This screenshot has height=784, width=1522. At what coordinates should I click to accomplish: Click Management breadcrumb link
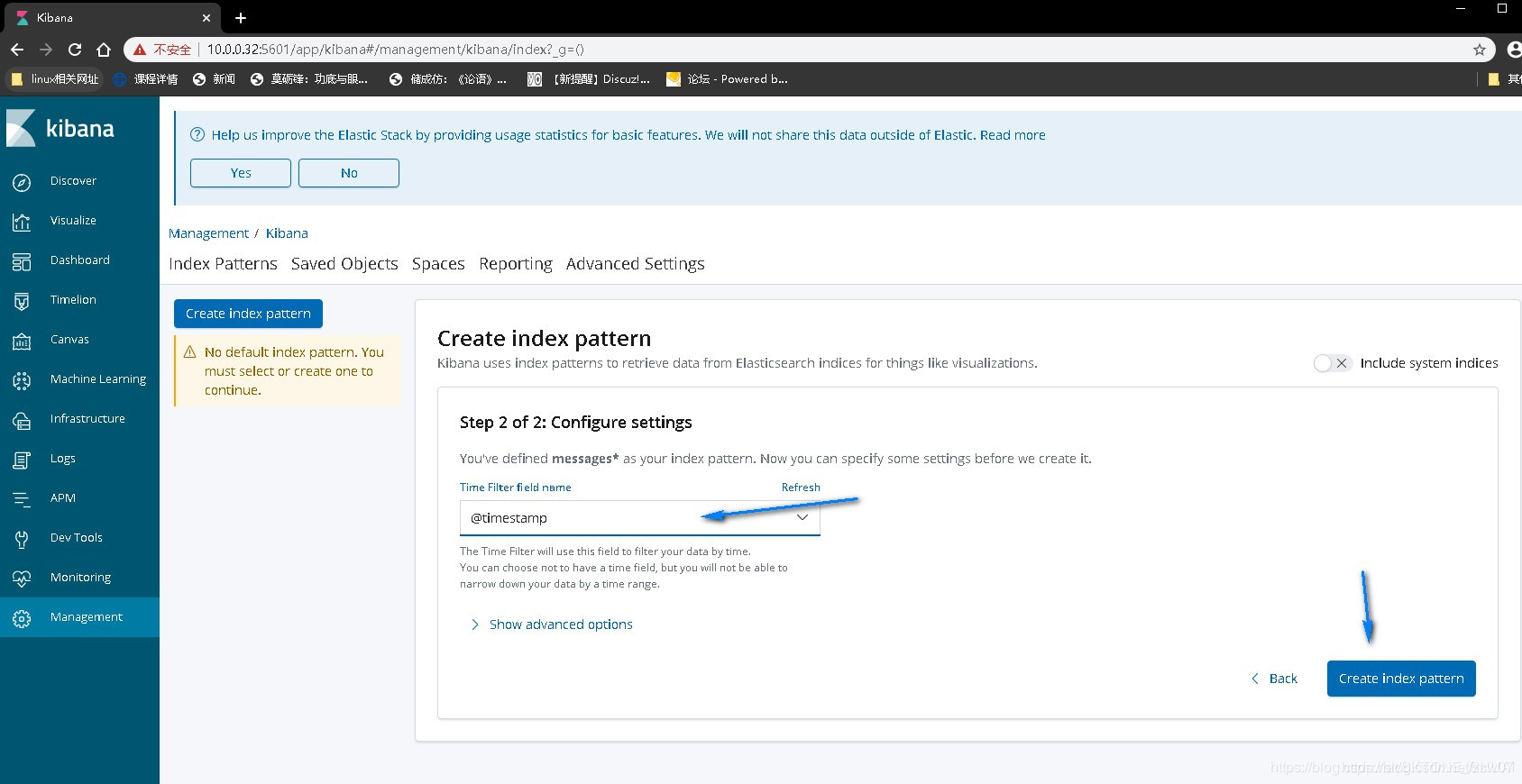pos(208,233)
